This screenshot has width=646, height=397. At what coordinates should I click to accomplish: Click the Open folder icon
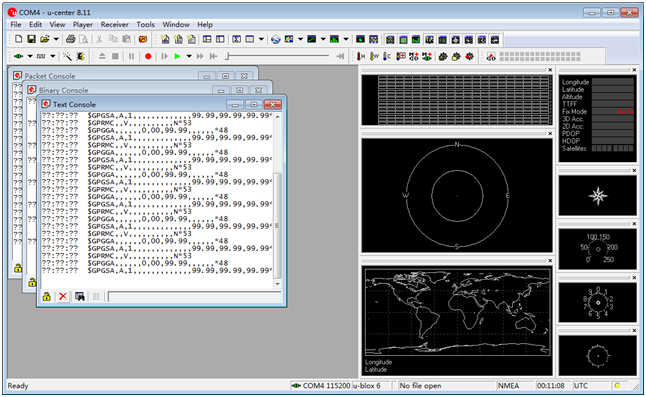tap(44, 39)
